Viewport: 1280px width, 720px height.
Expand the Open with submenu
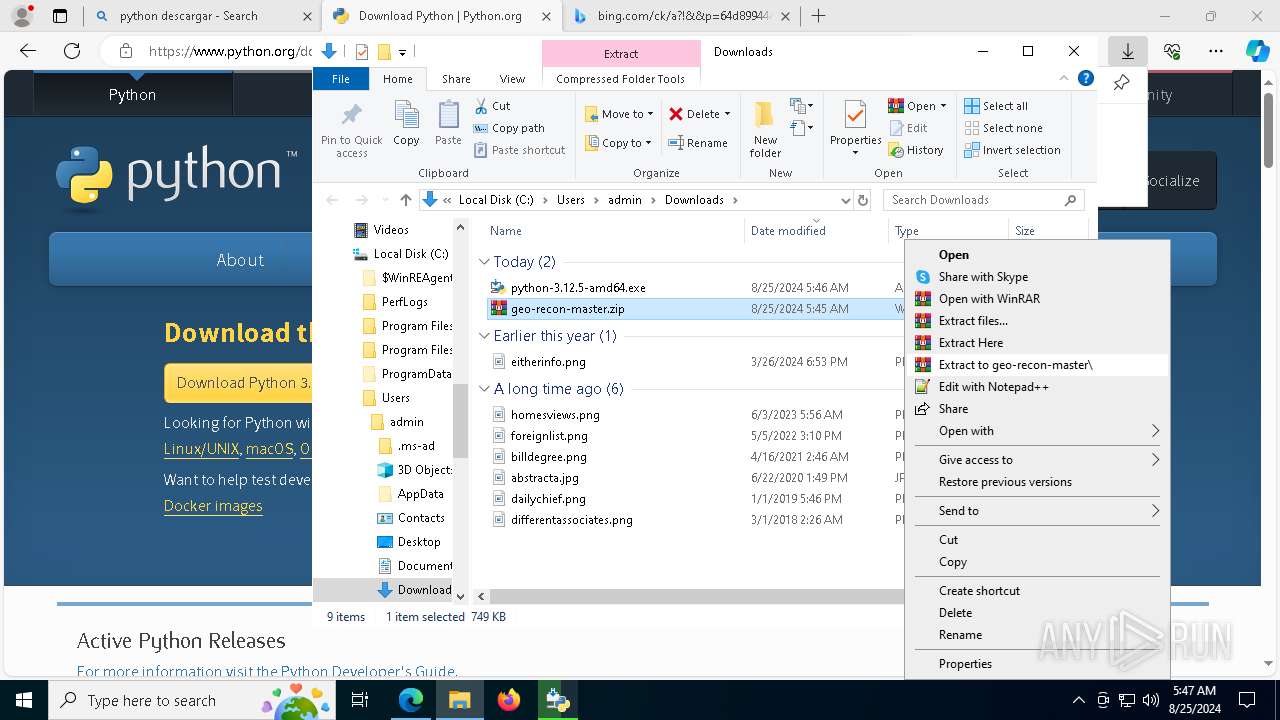tap(1155, 431)
